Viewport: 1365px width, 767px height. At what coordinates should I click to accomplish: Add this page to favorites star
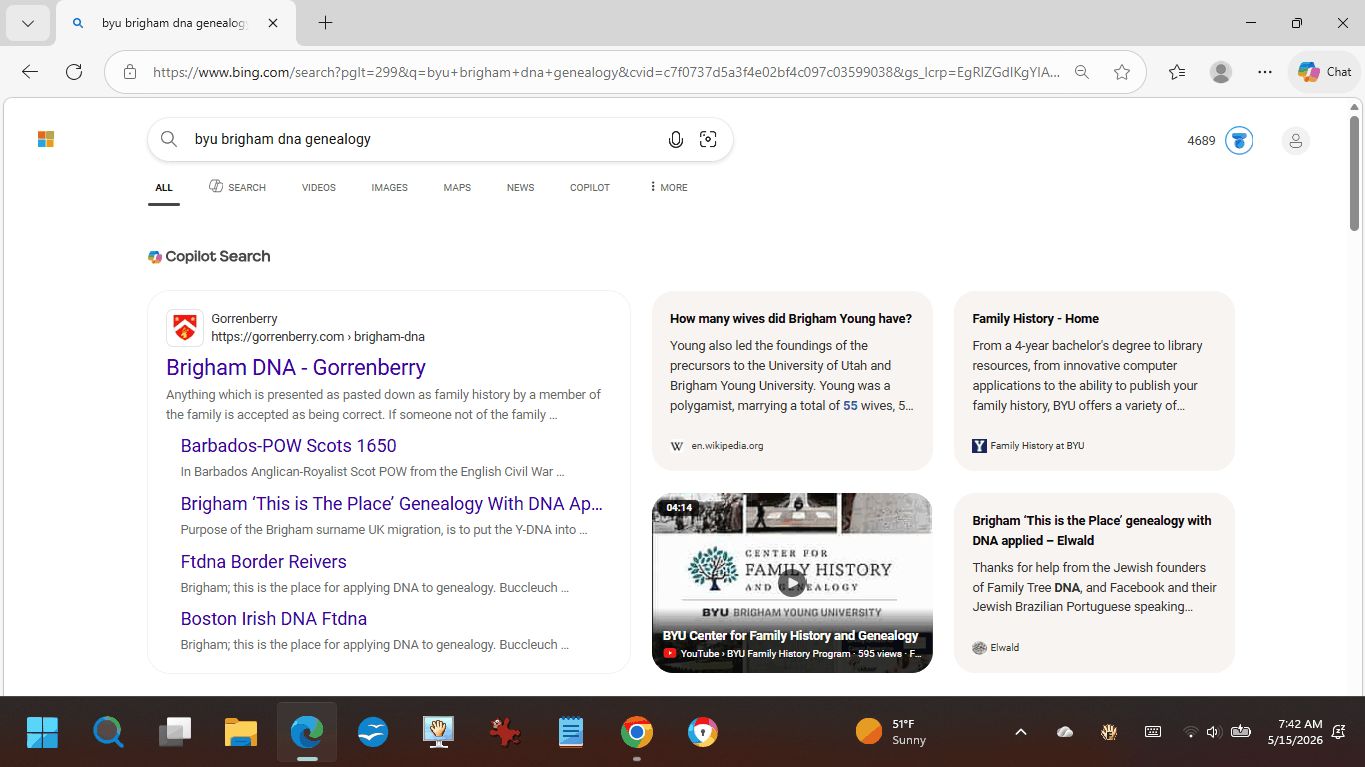(1122, 72)
